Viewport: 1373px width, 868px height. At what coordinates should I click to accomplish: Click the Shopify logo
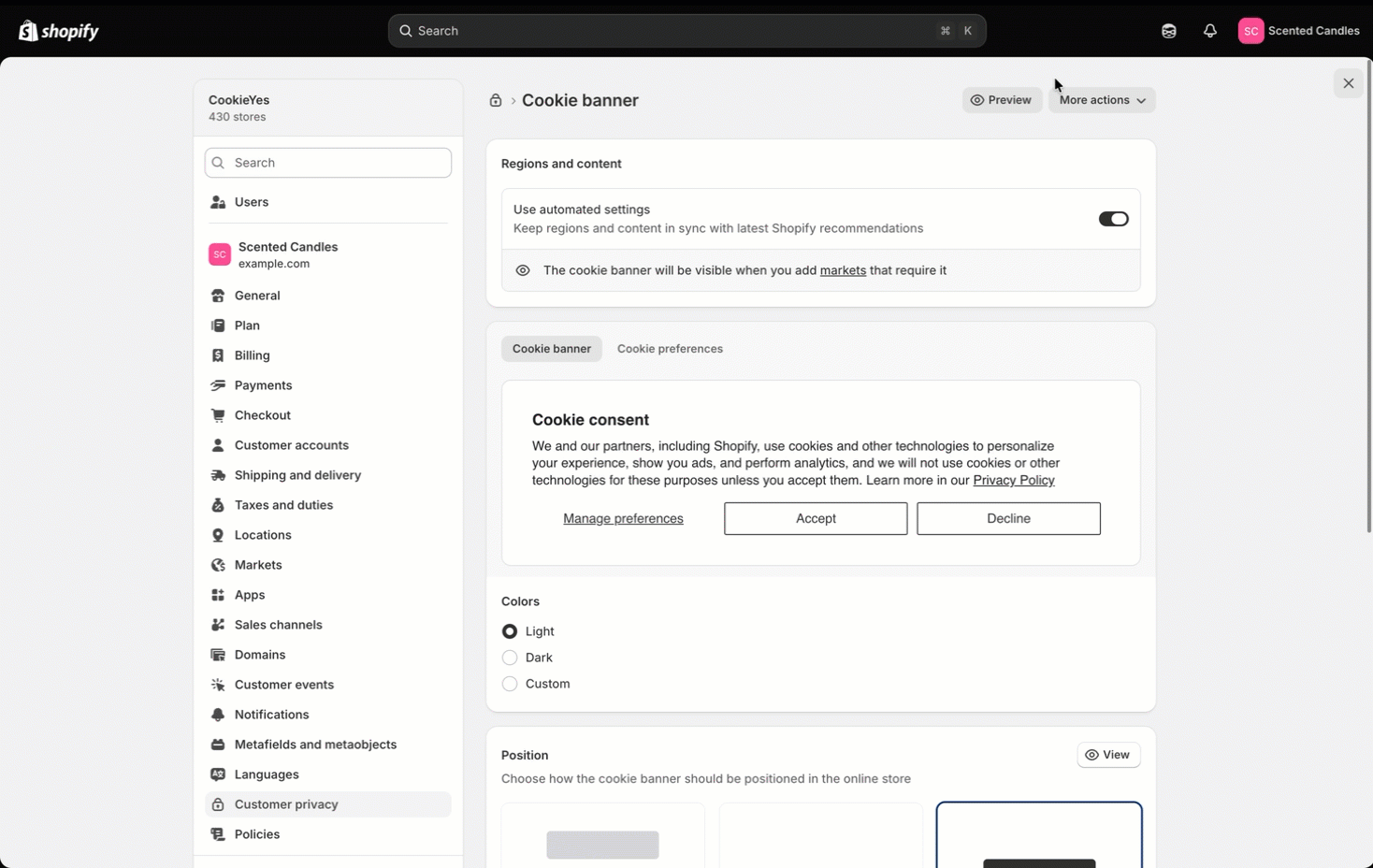tap(58, 31)
